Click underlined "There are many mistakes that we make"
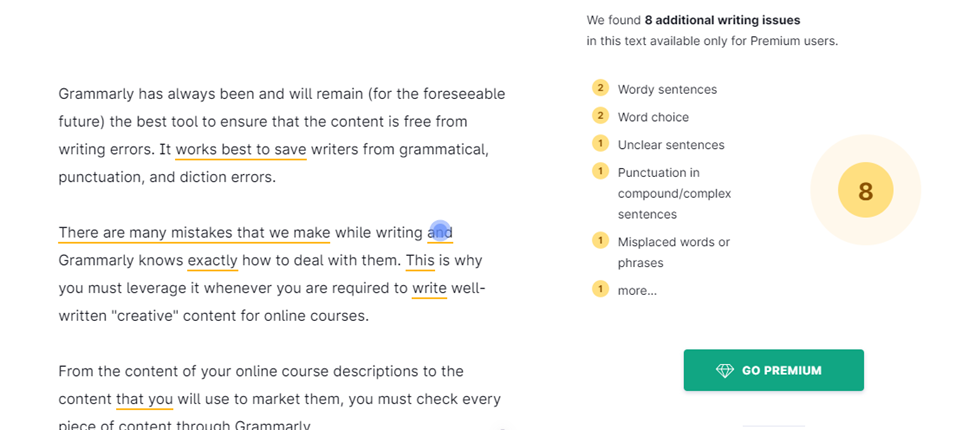 coord(194,233)
